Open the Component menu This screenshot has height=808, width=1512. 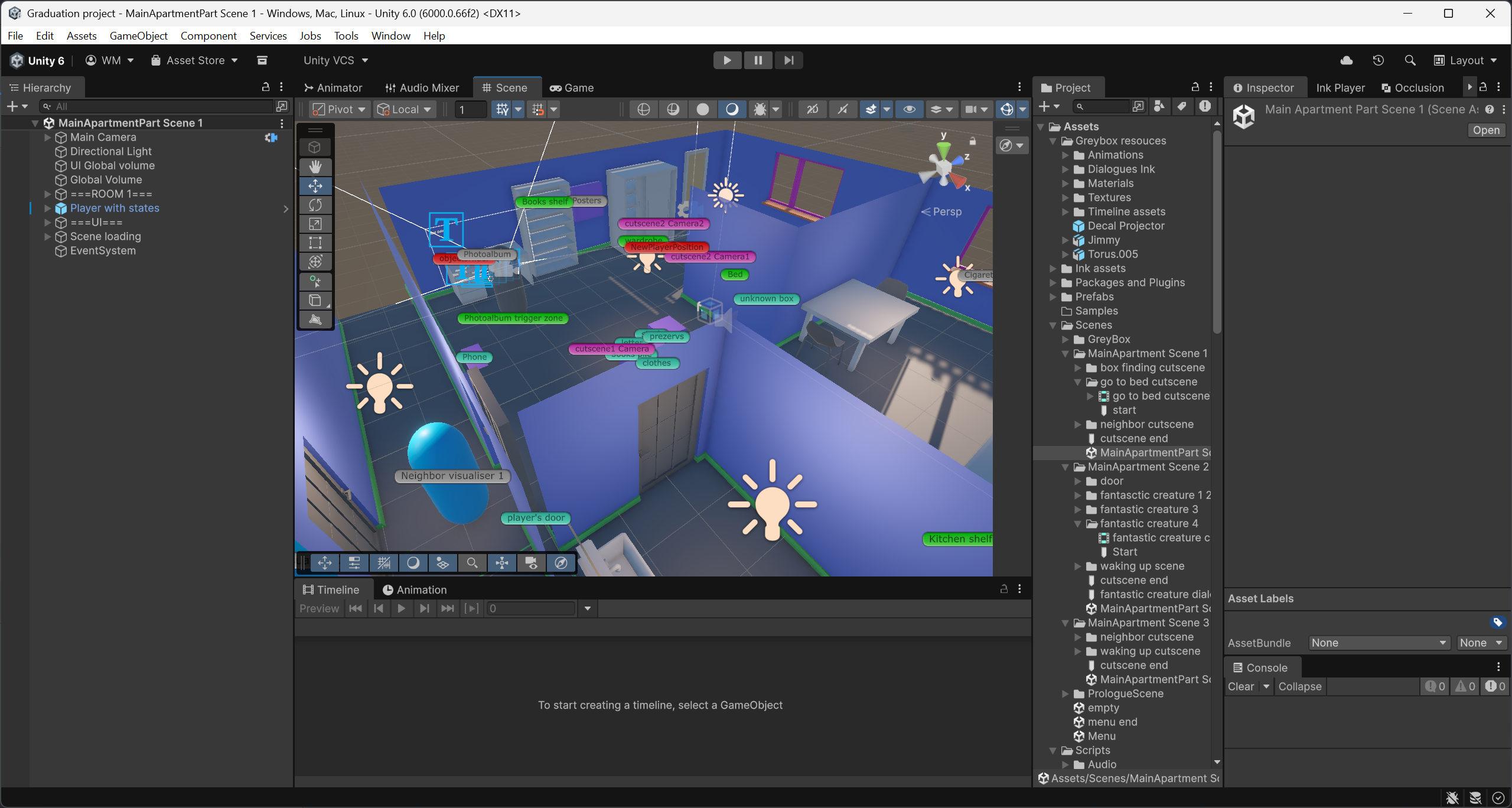(x=208, y=35)
